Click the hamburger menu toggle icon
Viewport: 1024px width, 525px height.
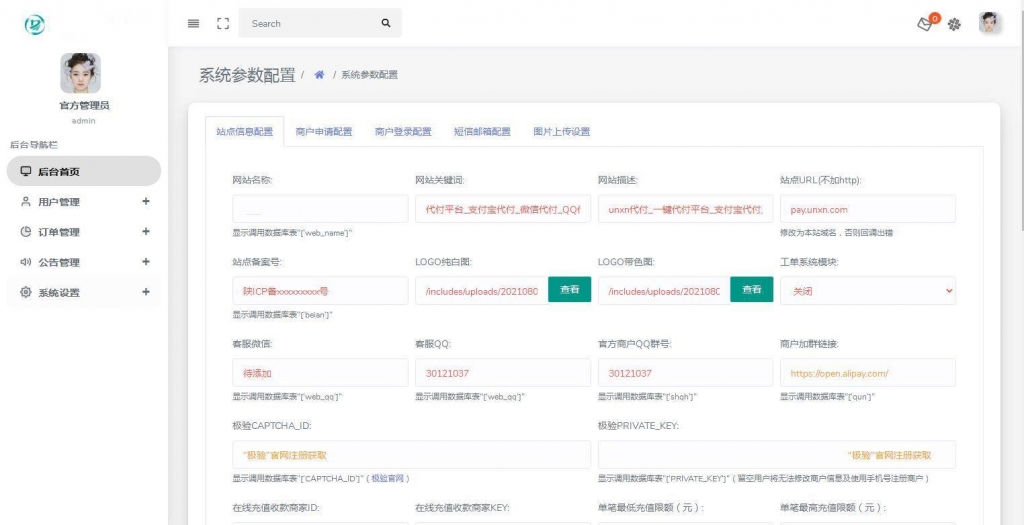coord(194,23)
